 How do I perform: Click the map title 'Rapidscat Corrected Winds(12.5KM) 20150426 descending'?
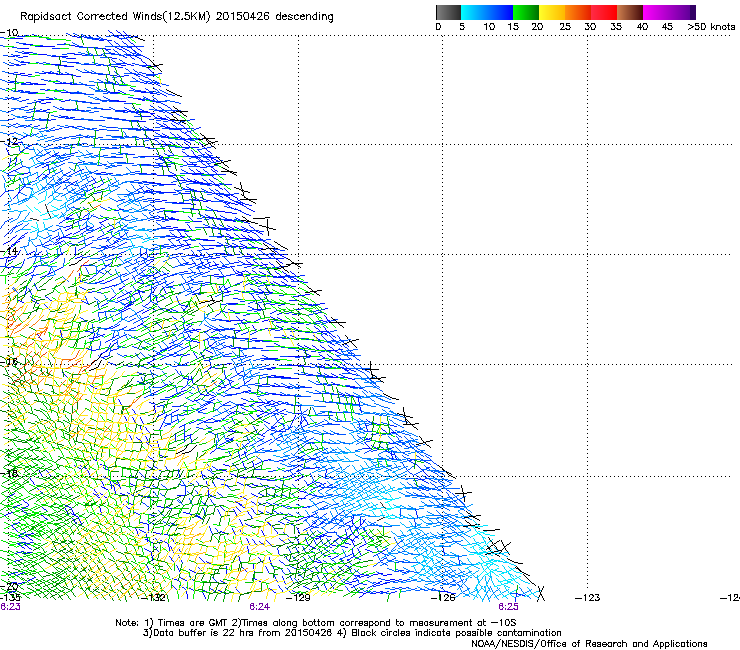(177, 17)
